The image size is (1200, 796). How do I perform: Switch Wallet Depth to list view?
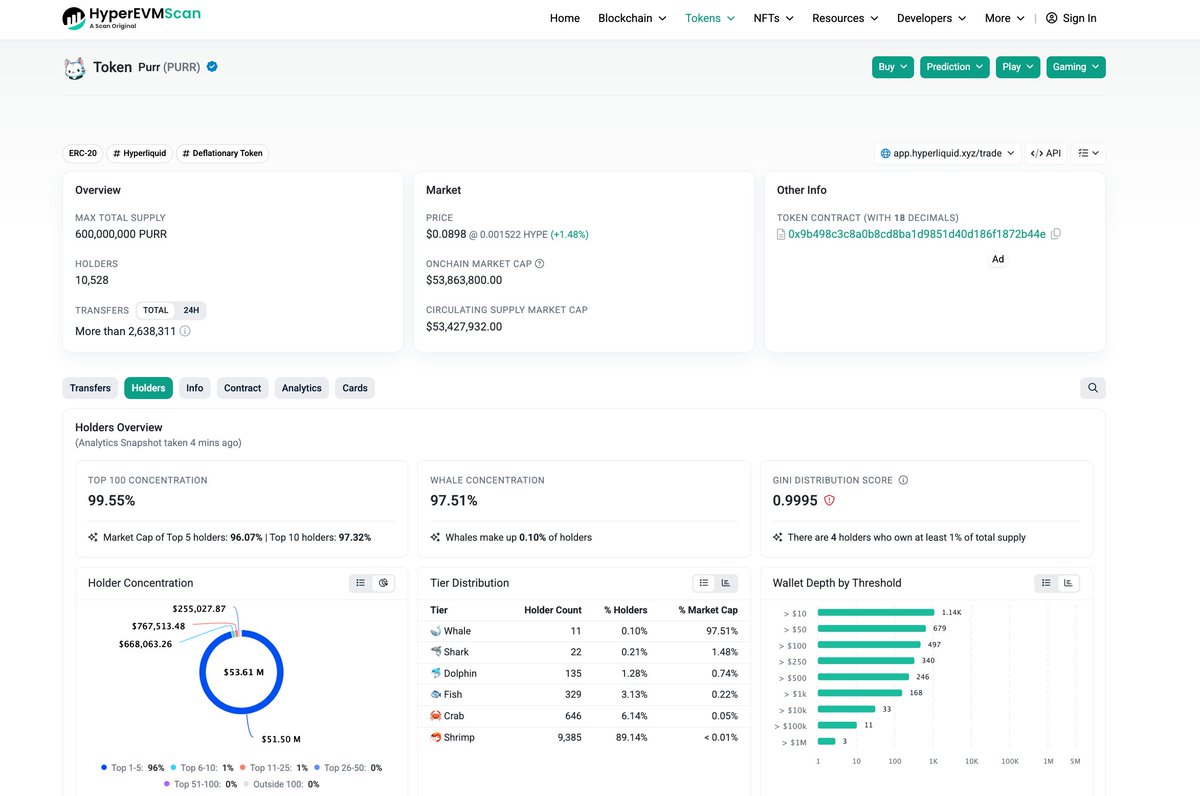click(x=1046, y=583)
